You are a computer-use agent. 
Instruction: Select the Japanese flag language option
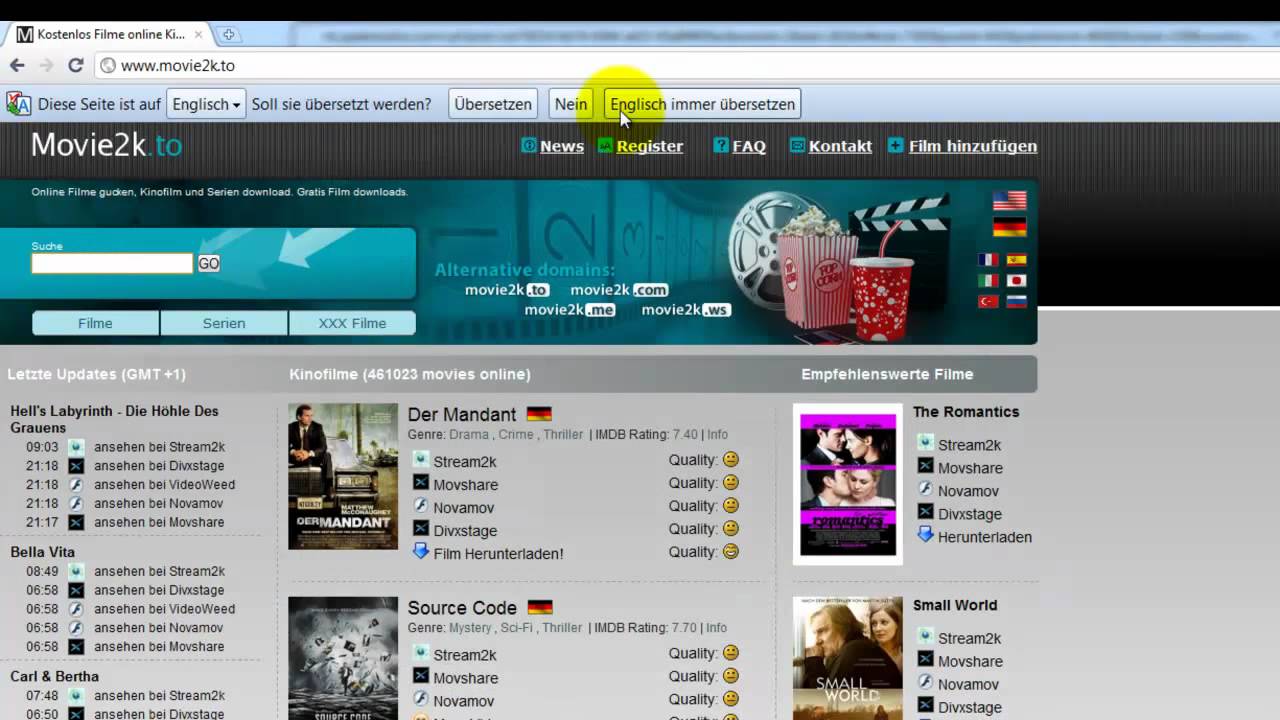point(1017,281)
